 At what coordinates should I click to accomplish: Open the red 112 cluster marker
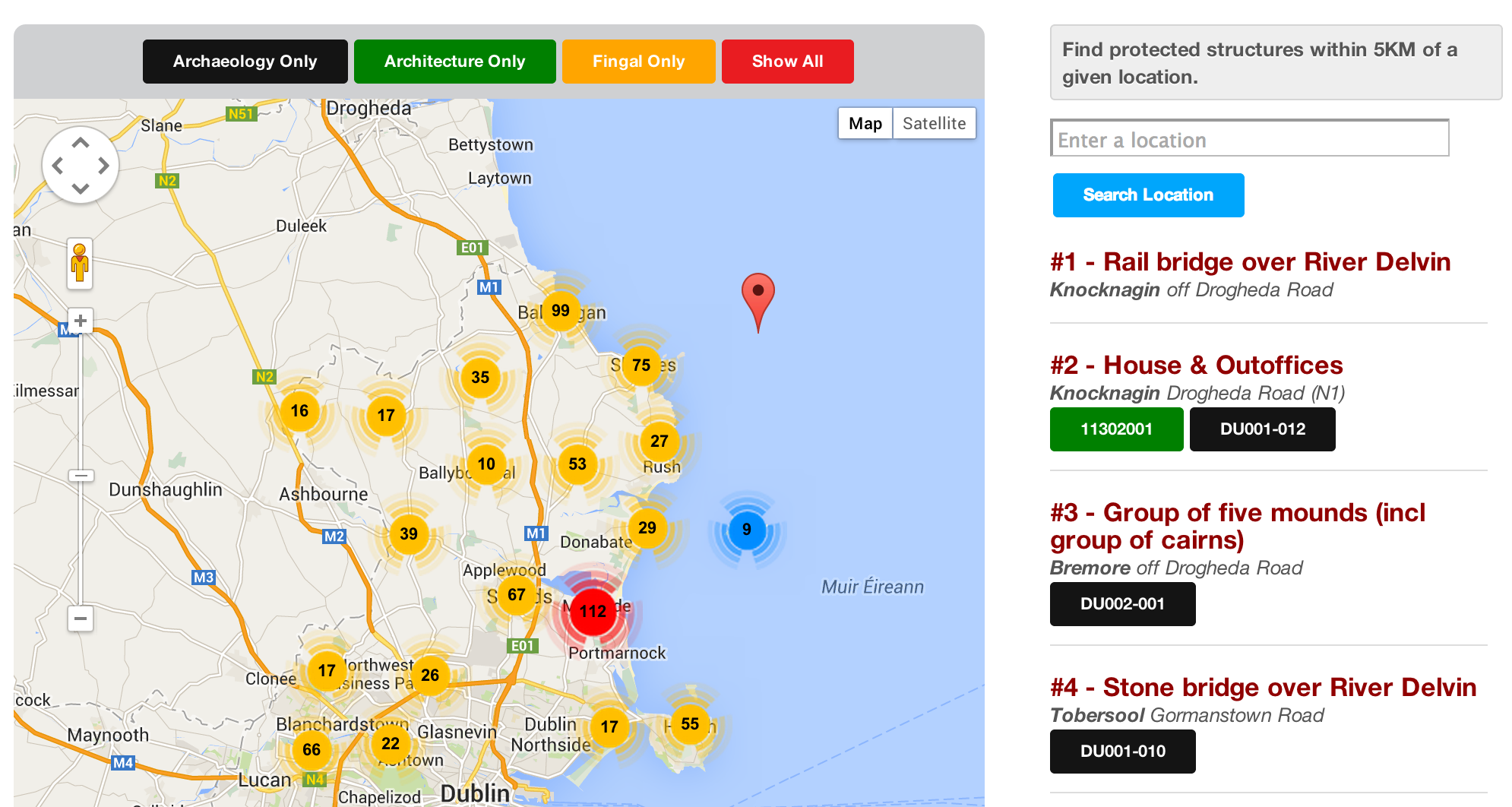[593, 611]
